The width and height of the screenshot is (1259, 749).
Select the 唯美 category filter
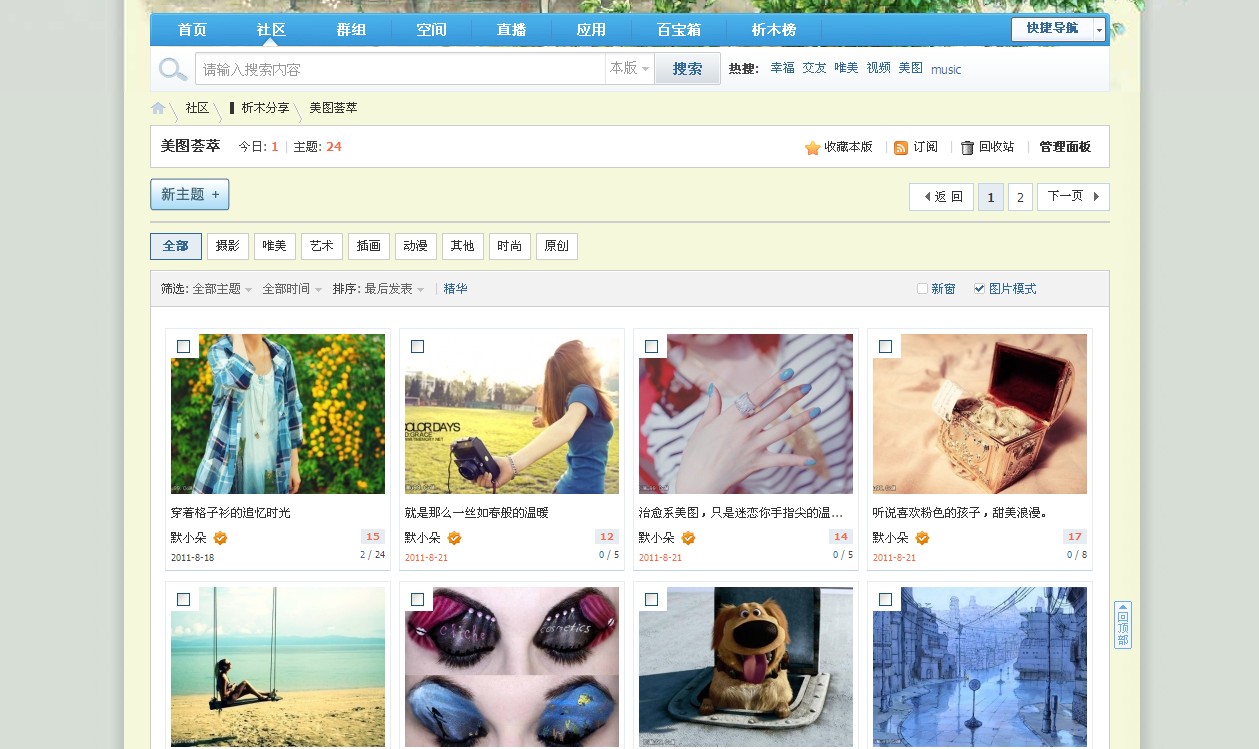[275, 246]
